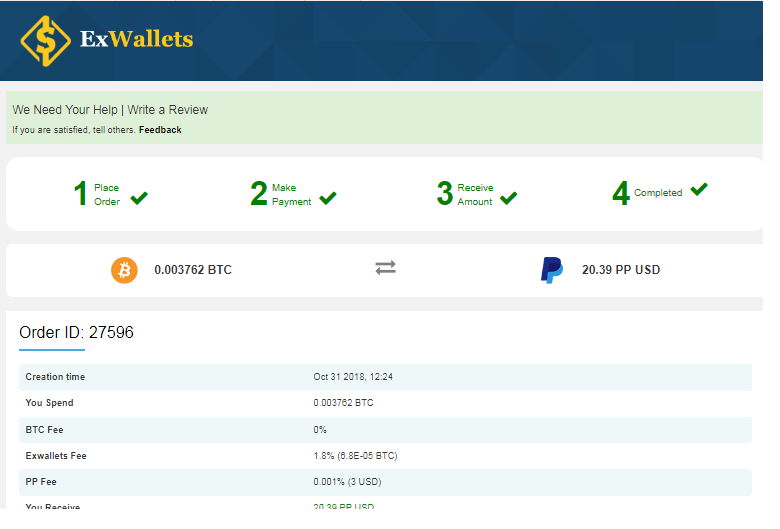Click the checkmark next to Make Payment
This screenshot has height=529, width=780.
tap(328, 198)
